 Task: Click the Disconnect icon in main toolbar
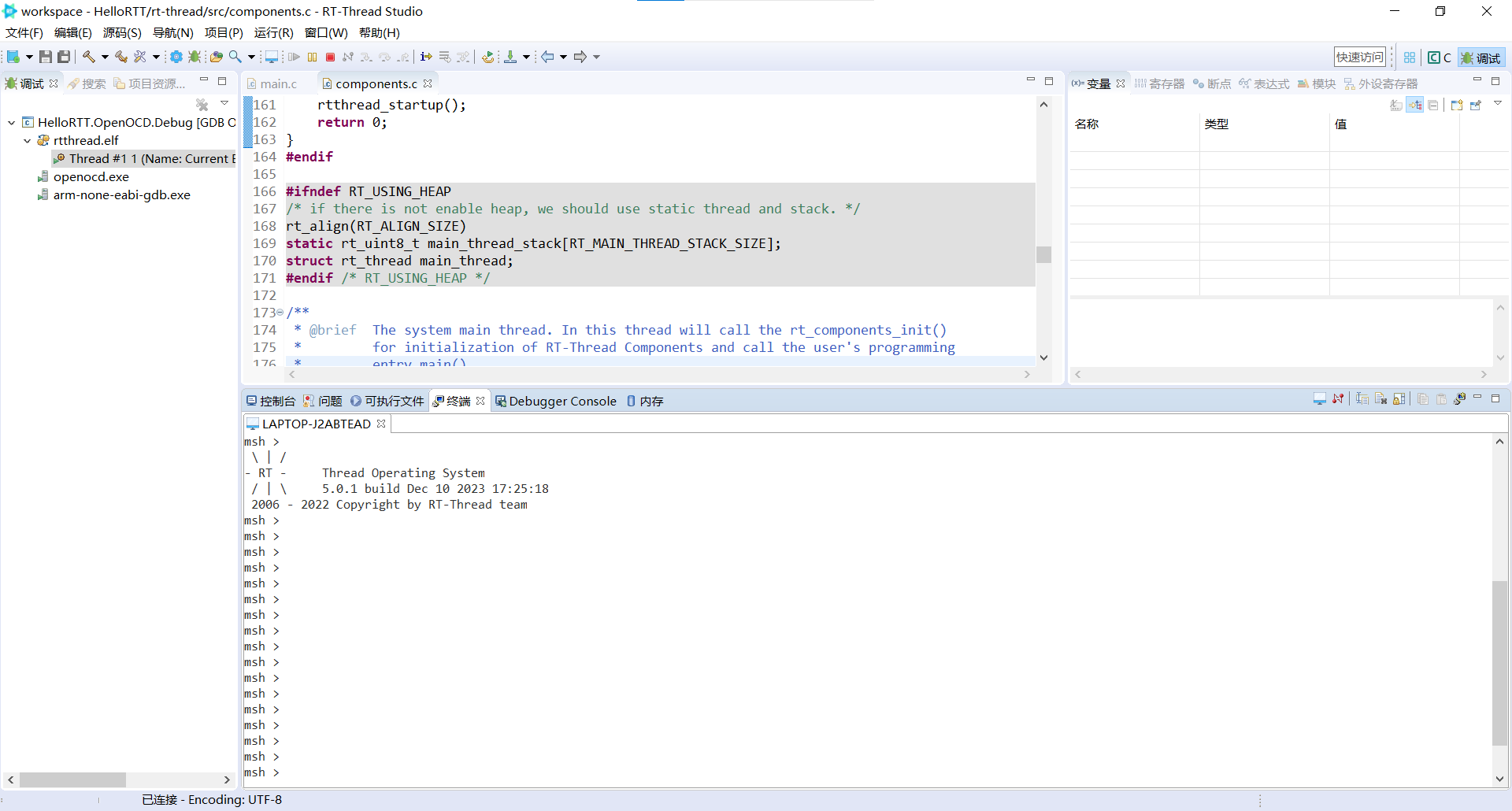pos(348,57)
